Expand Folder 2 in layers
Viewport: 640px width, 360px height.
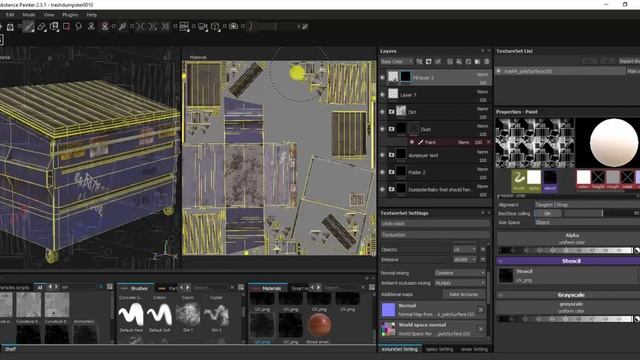pos(391,172)
